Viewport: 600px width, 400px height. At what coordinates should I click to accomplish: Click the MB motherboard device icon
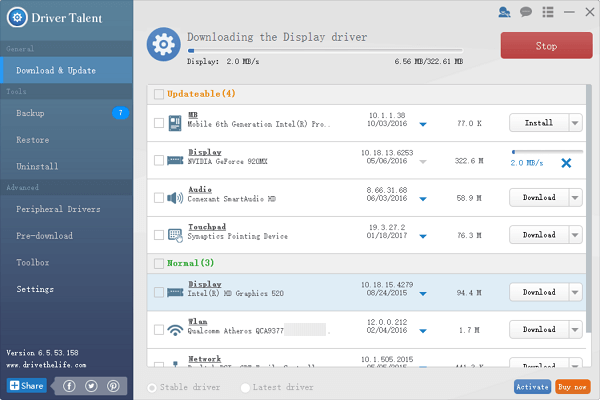(x=175, y=123)
